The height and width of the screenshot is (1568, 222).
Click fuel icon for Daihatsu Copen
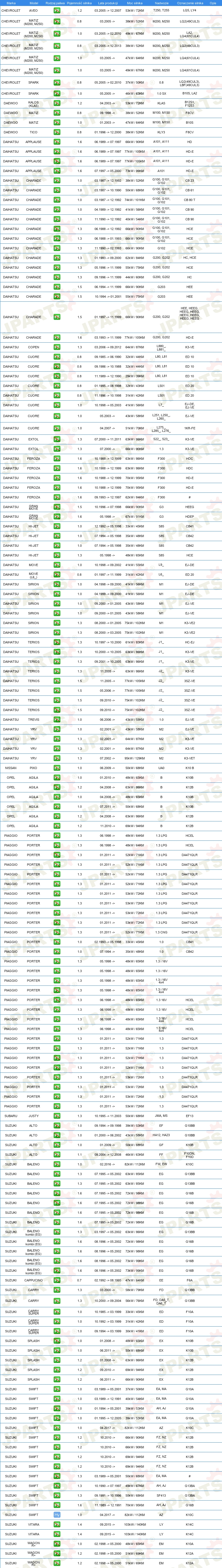point(56,347)
